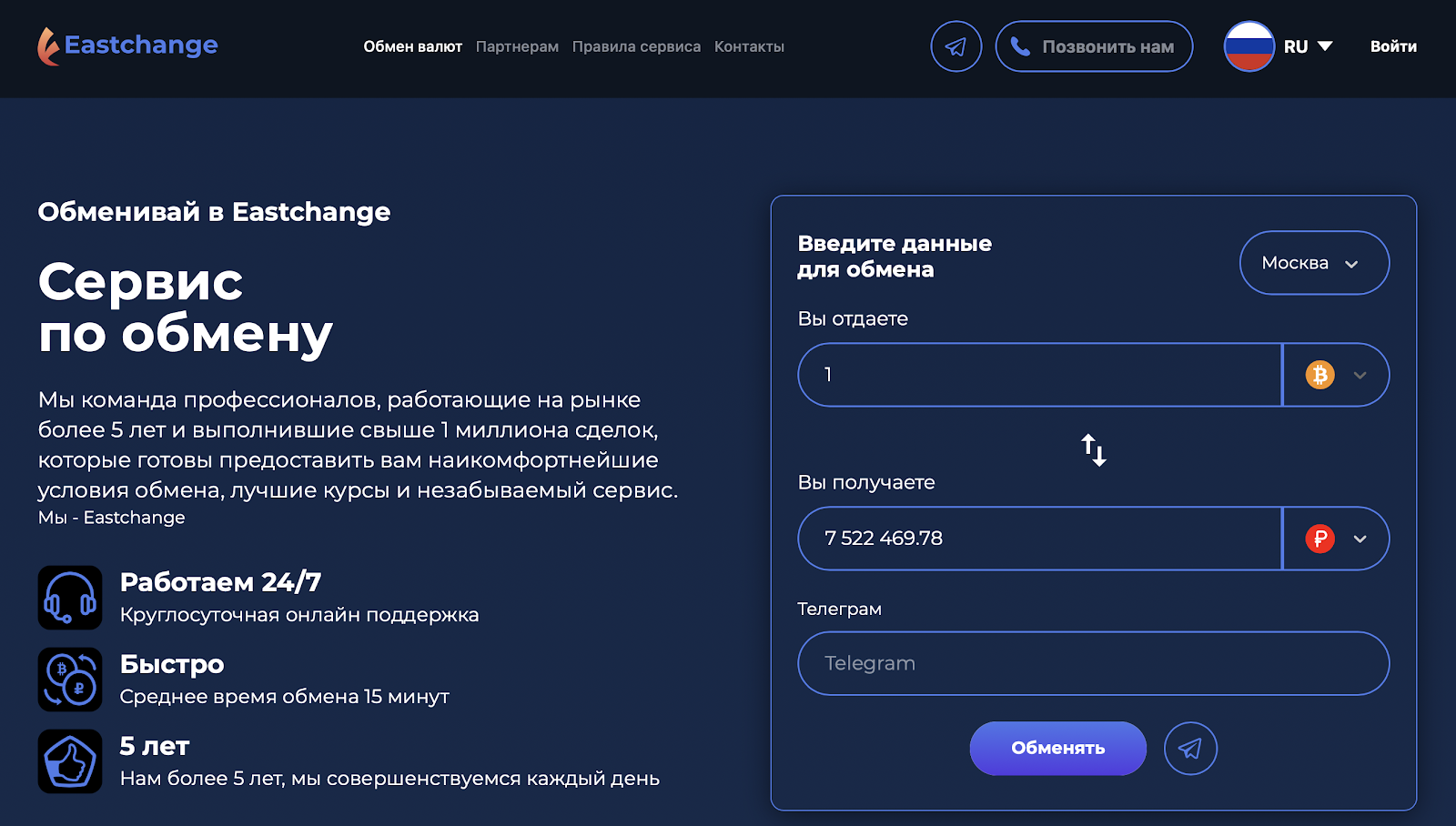The width and height of the screenshot is (1456, 826).
Task: Click the Telegram username input field
Action: pos(1094,663)
